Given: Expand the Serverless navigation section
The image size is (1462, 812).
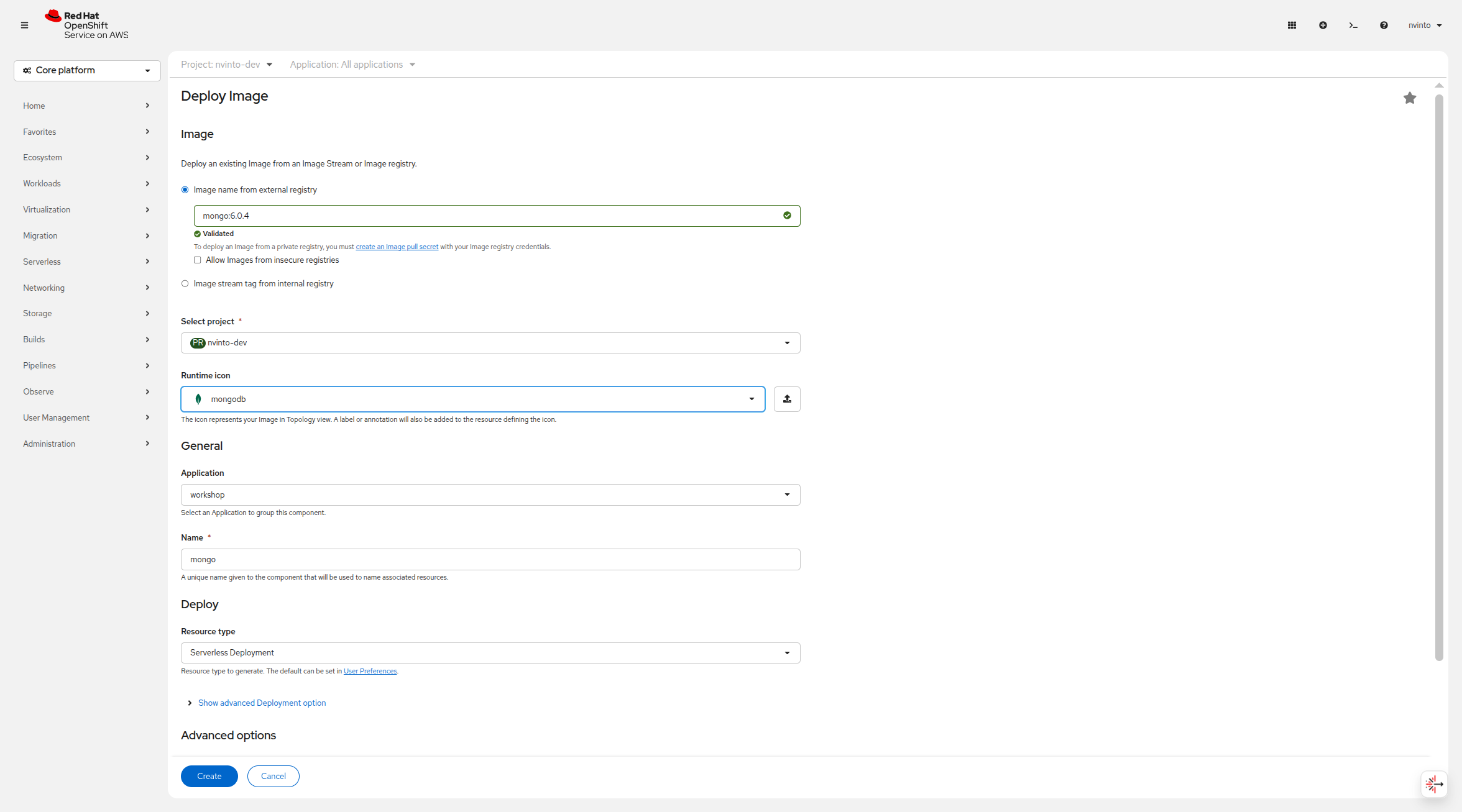Looking at the screenshot, I should [86, 262].
